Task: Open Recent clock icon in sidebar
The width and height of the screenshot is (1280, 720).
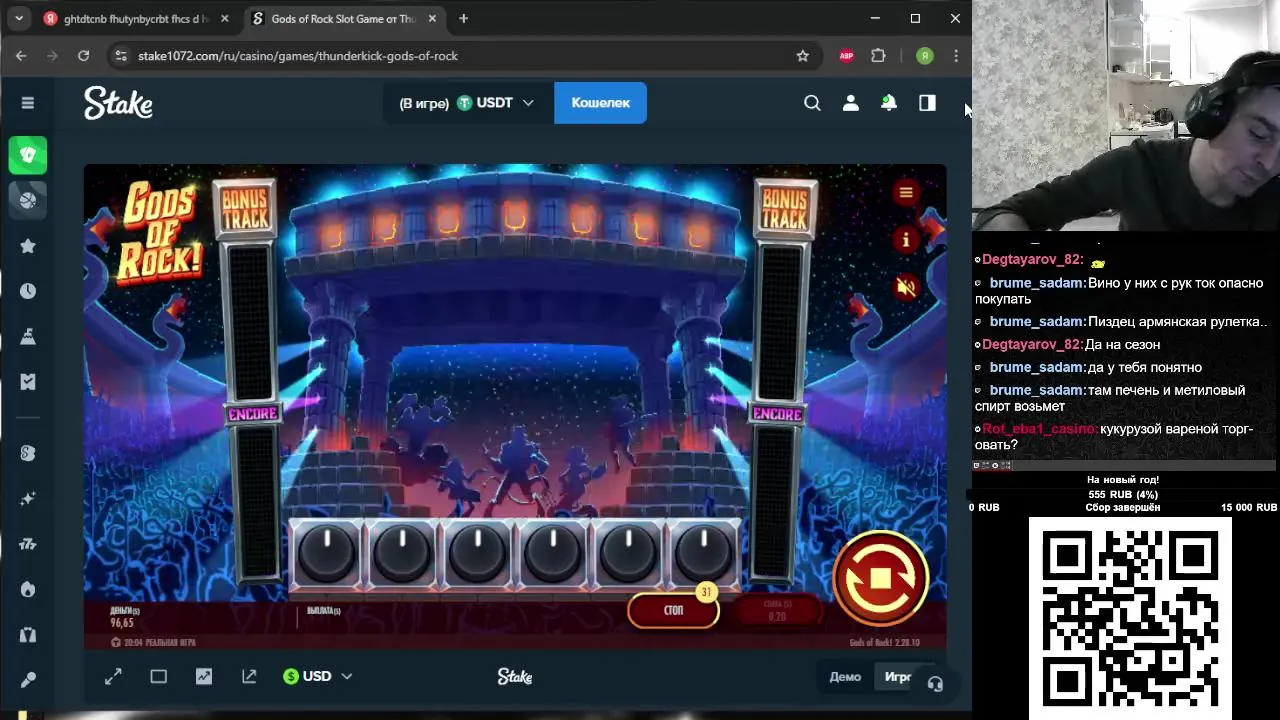Action: tap(28, 291)
